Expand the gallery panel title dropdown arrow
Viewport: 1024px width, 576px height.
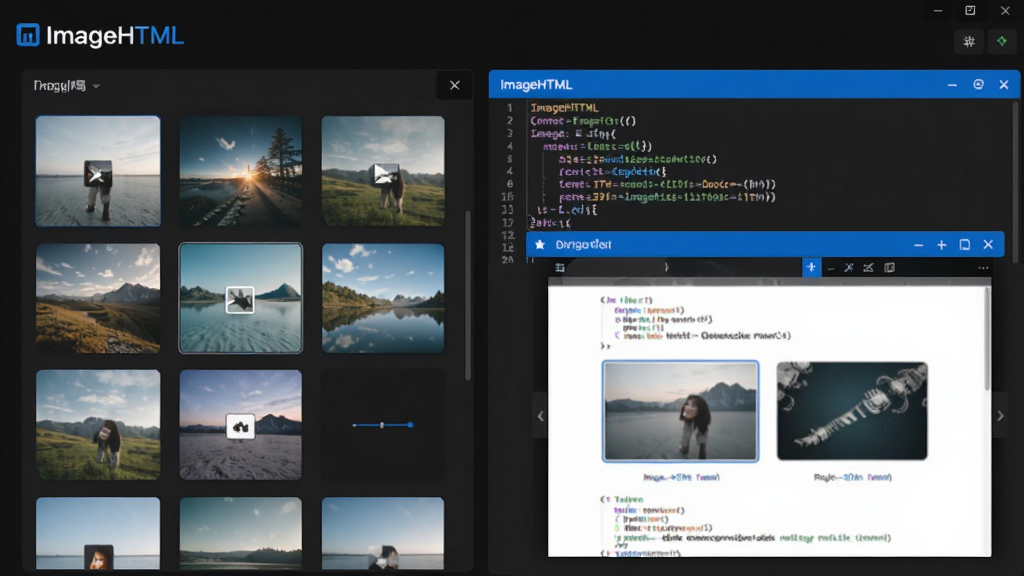tap(96, 86)
